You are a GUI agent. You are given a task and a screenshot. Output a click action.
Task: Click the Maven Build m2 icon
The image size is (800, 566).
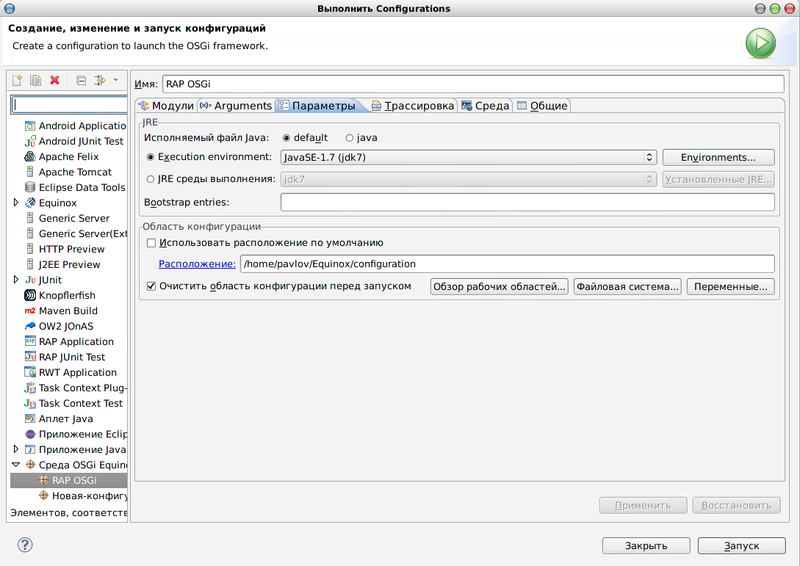coord(30,310)
